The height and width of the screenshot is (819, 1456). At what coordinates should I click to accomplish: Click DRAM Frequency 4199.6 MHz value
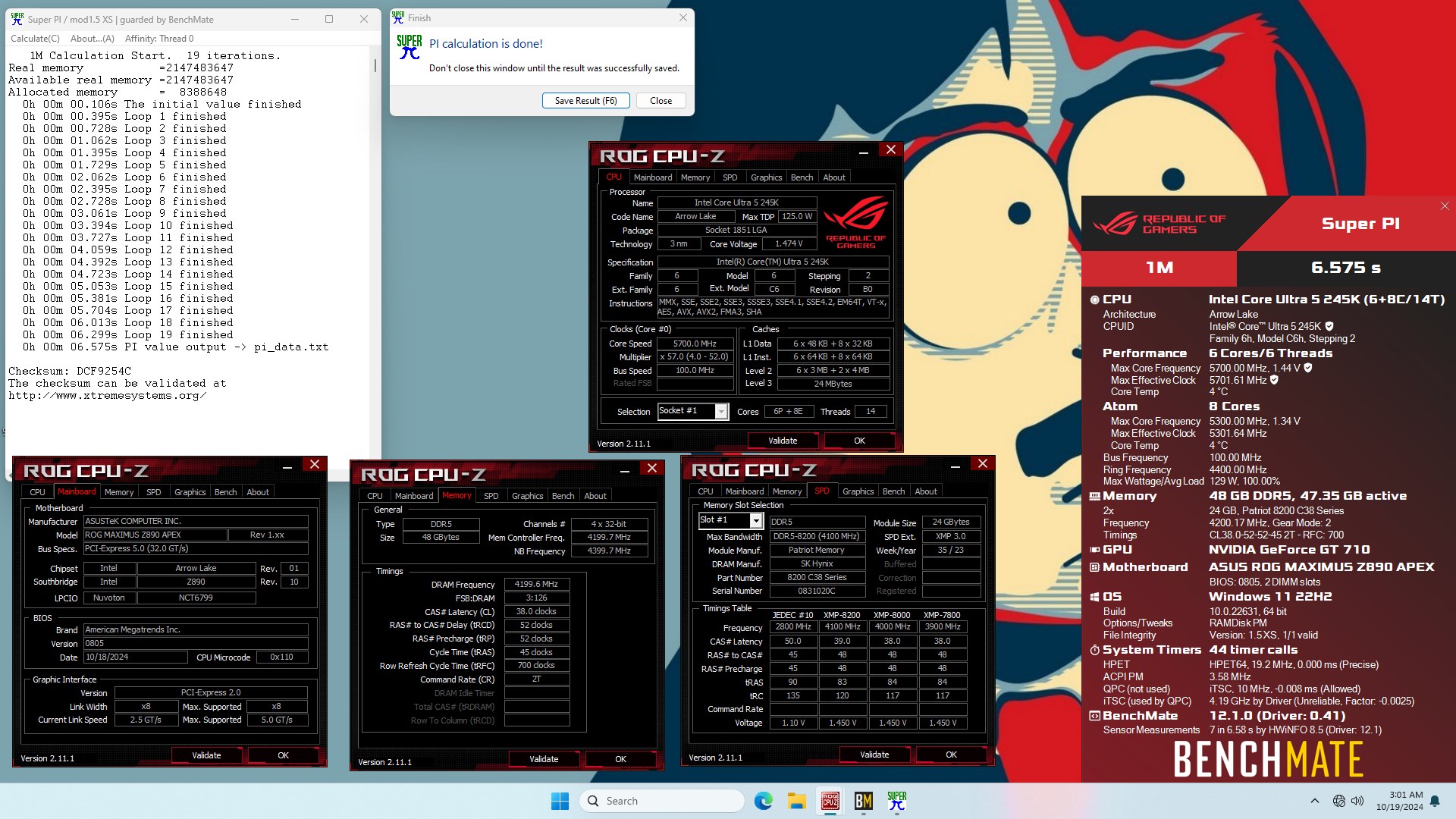(536, 585)
